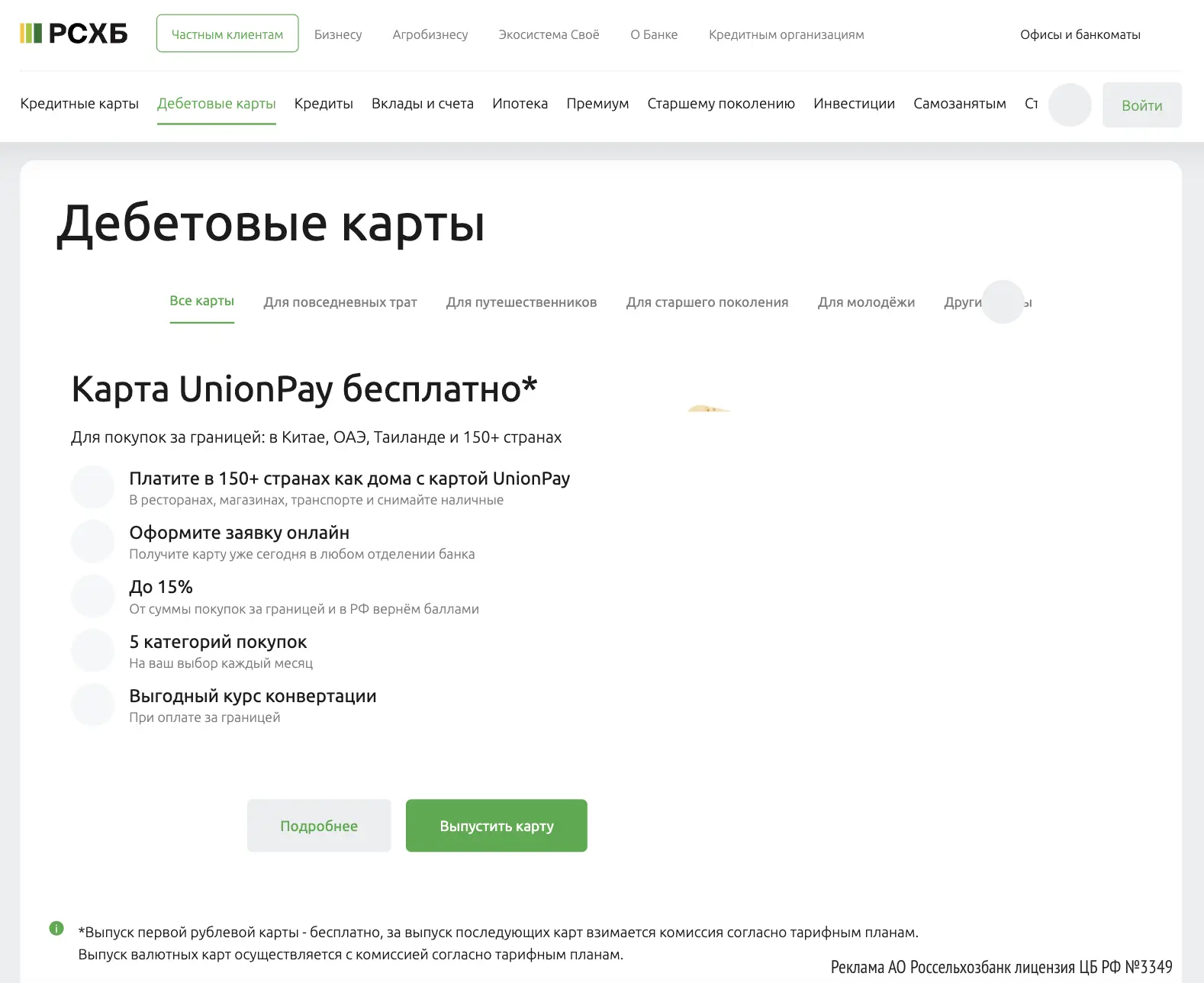Viewport: 1204px width, 983px height.
Task: Click the round icon beside '5 категорий покупок'
Action: 92,650
